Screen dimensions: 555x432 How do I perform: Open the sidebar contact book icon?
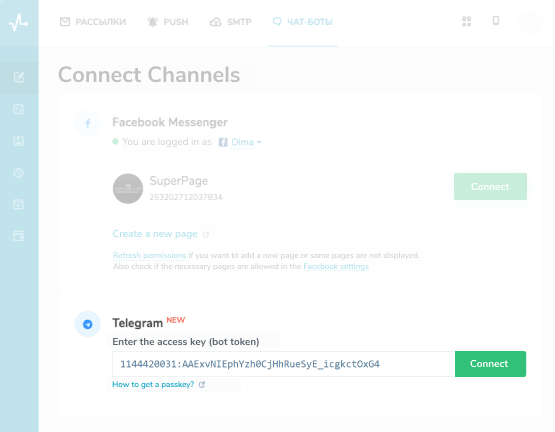(x=18, y=141)
